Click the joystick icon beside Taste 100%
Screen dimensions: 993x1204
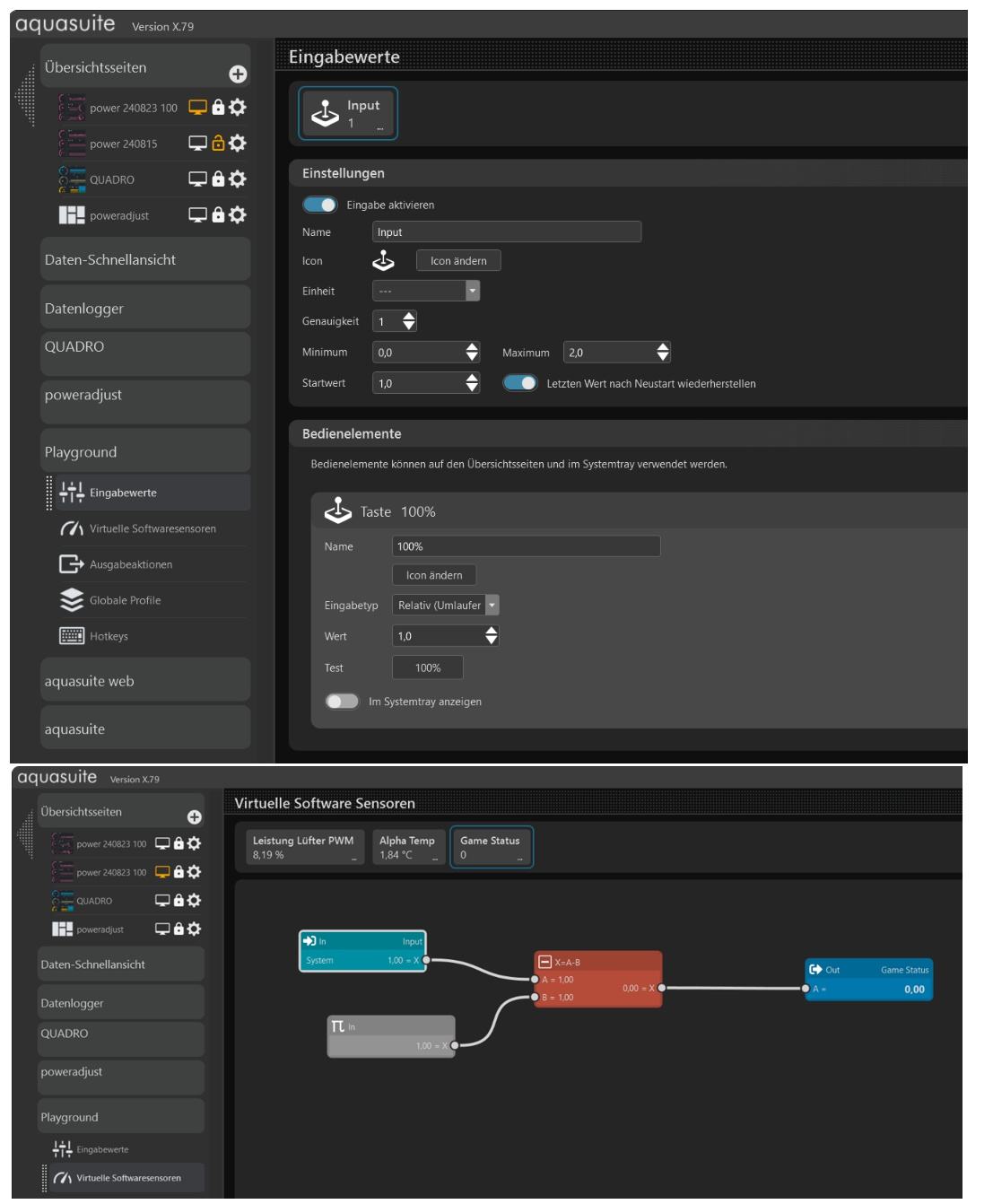coord(338,510)
